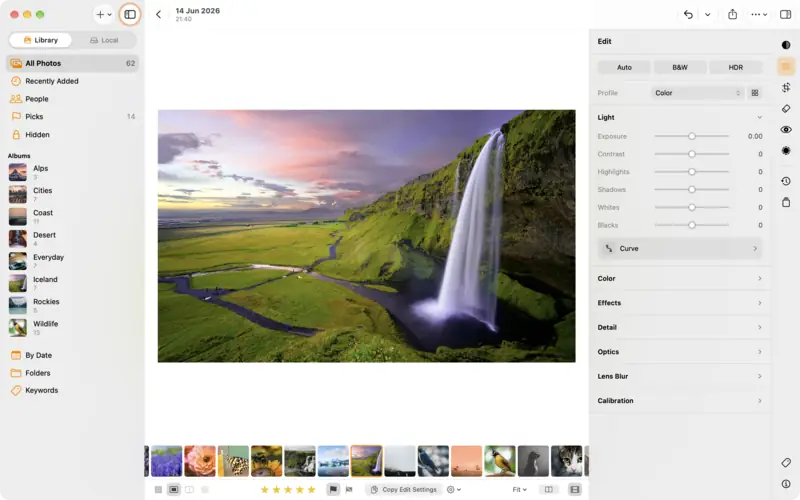Toggle the left sidebar visibility

tap(130, 14)
